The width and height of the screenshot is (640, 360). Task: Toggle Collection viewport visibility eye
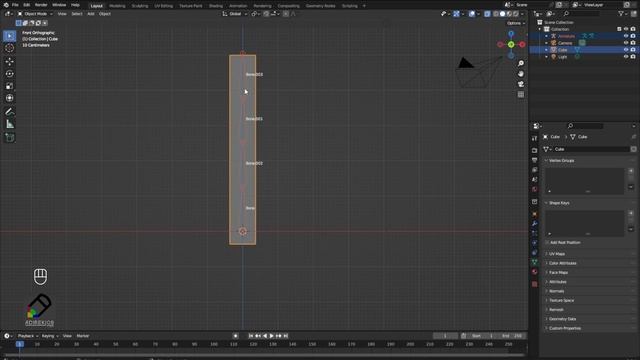pos(626,29)
